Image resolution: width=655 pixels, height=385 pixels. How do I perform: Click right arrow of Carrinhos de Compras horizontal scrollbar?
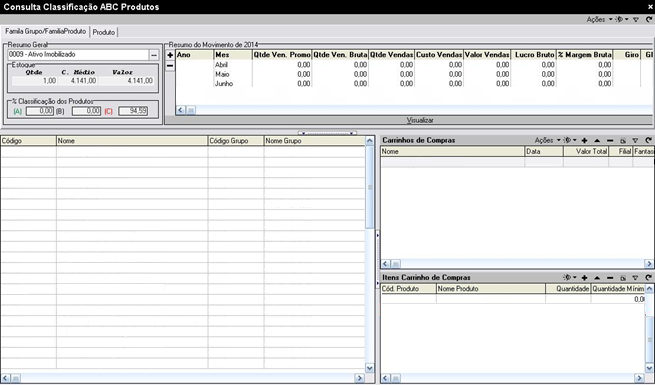648,264
